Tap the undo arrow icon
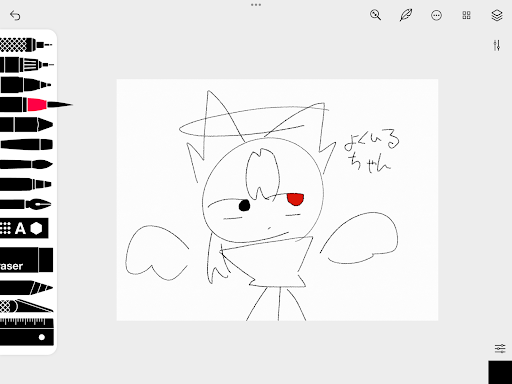 coord(15,15)
